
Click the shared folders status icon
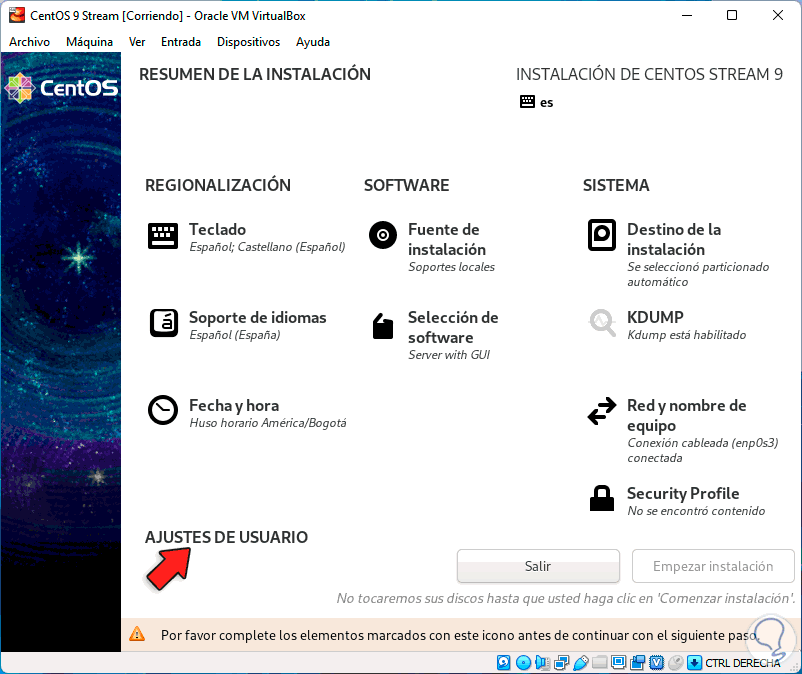pos(599,662)
